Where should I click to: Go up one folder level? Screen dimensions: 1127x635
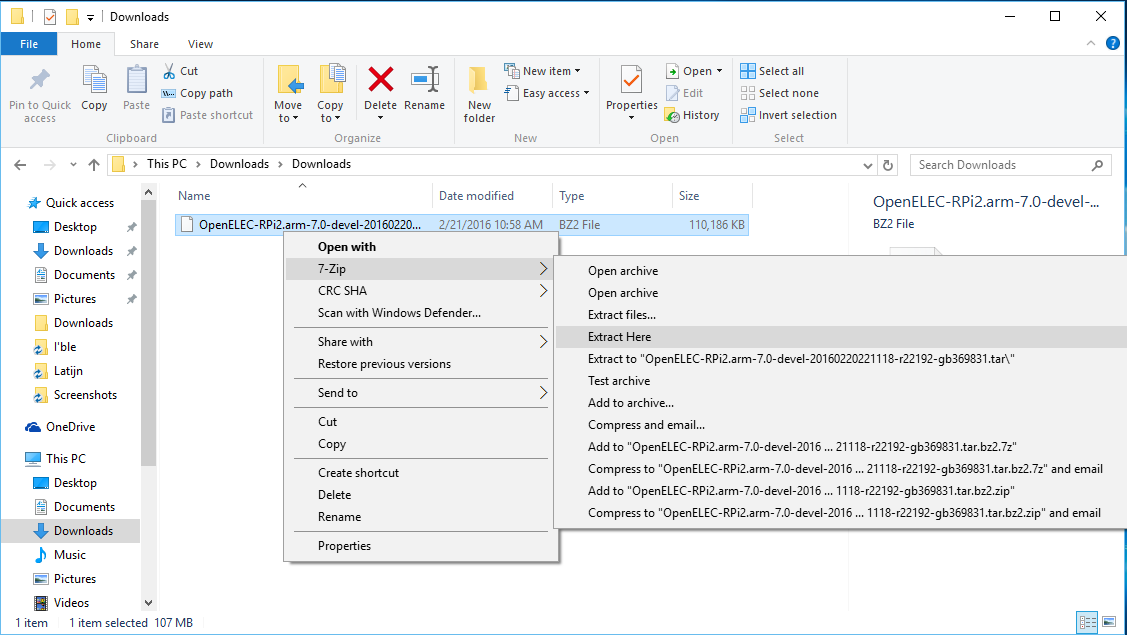tap(94, 165)
